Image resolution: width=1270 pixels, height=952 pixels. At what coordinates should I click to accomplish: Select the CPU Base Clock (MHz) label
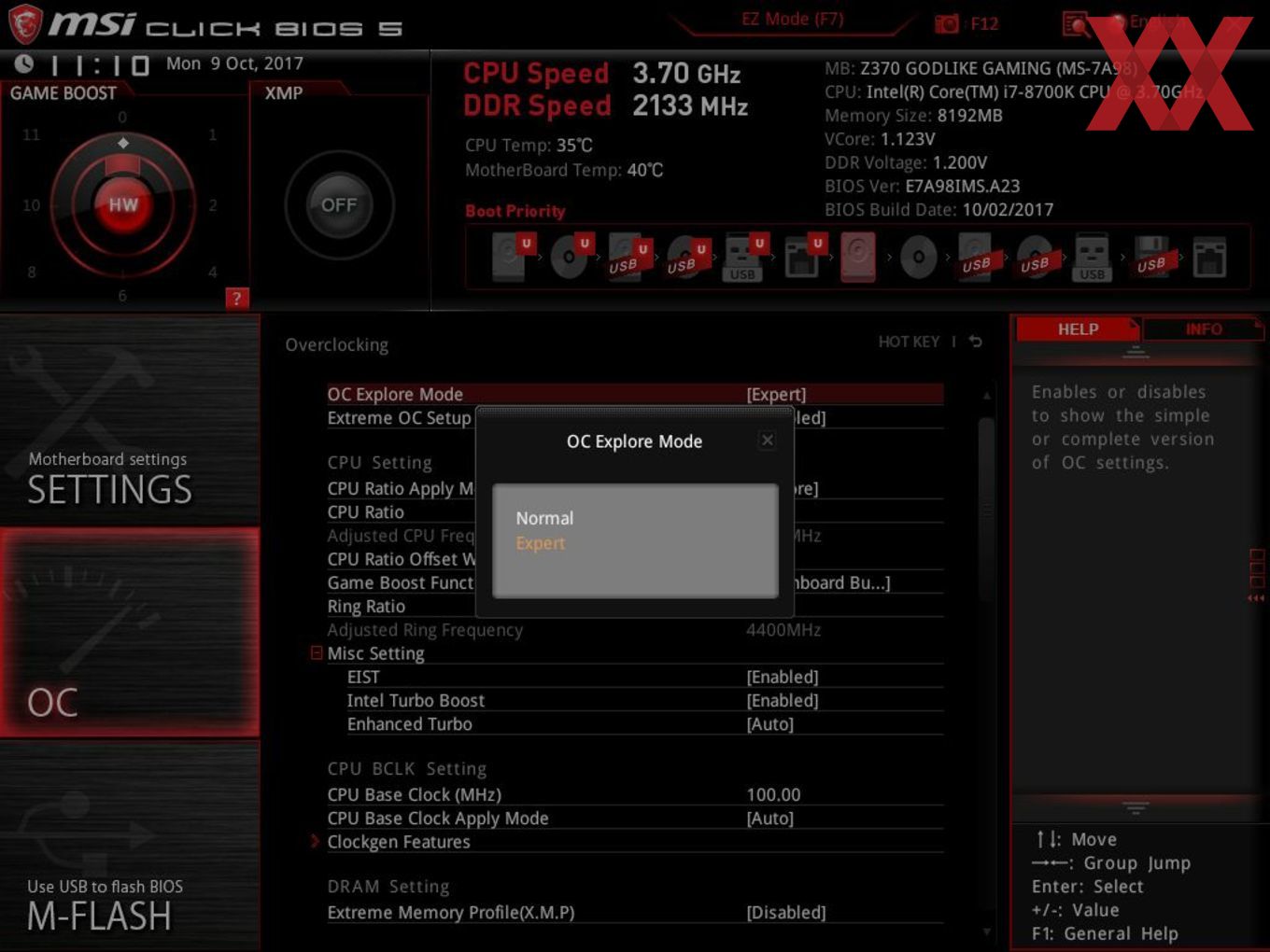(414, 795)
